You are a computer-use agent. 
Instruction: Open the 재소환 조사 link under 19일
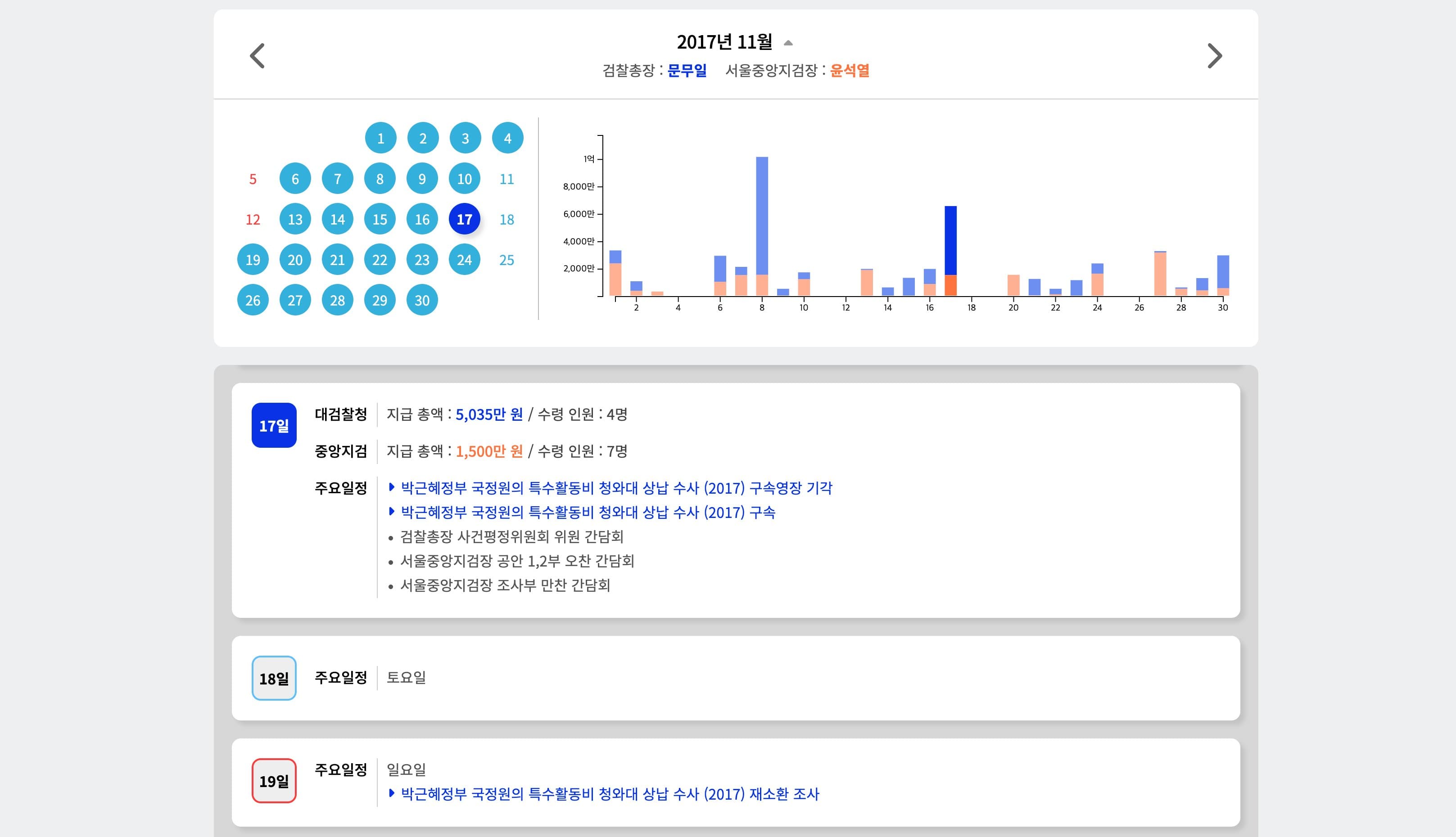(609, 794)
